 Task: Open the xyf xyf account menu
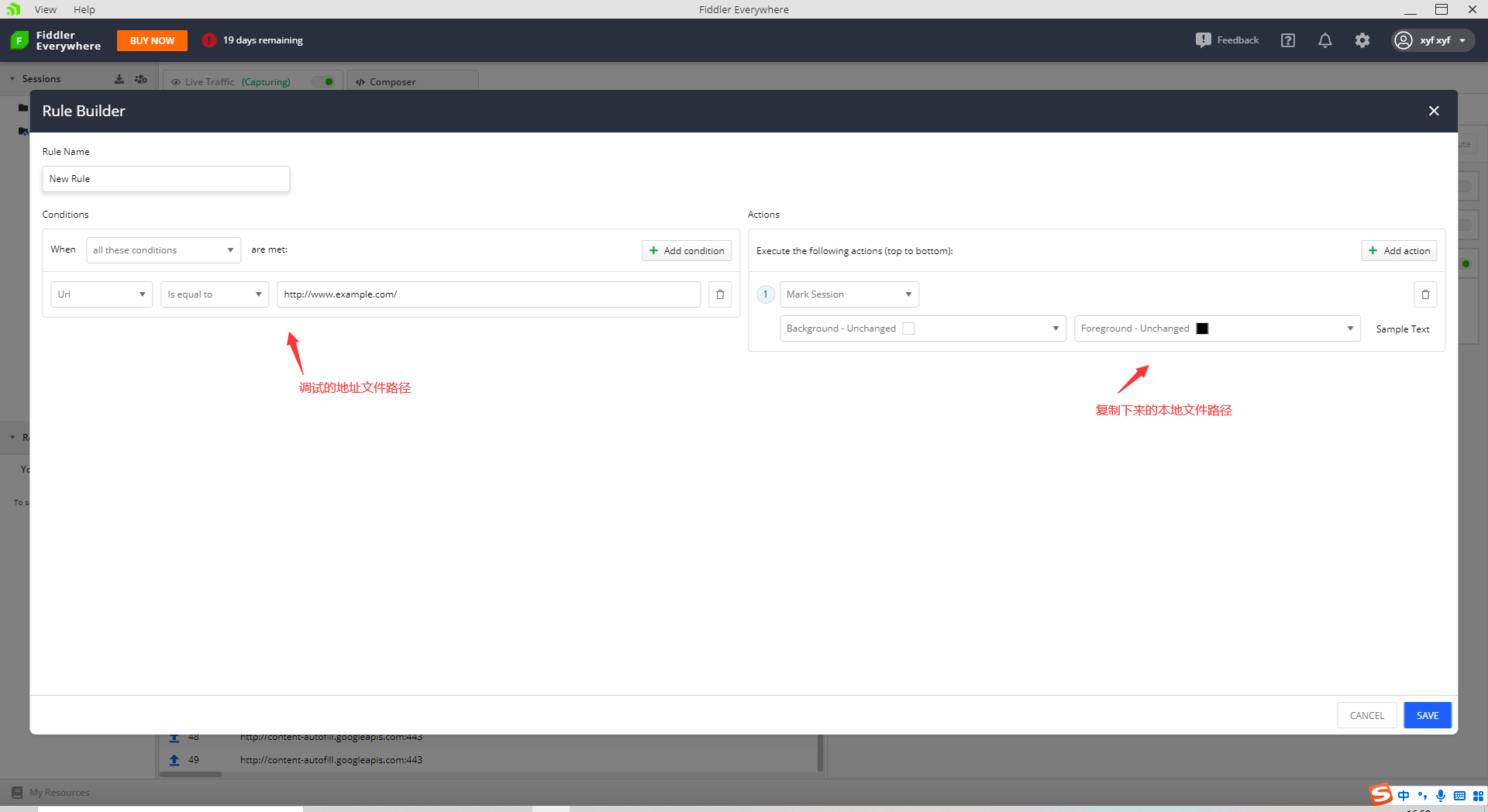click(1431, 40)
